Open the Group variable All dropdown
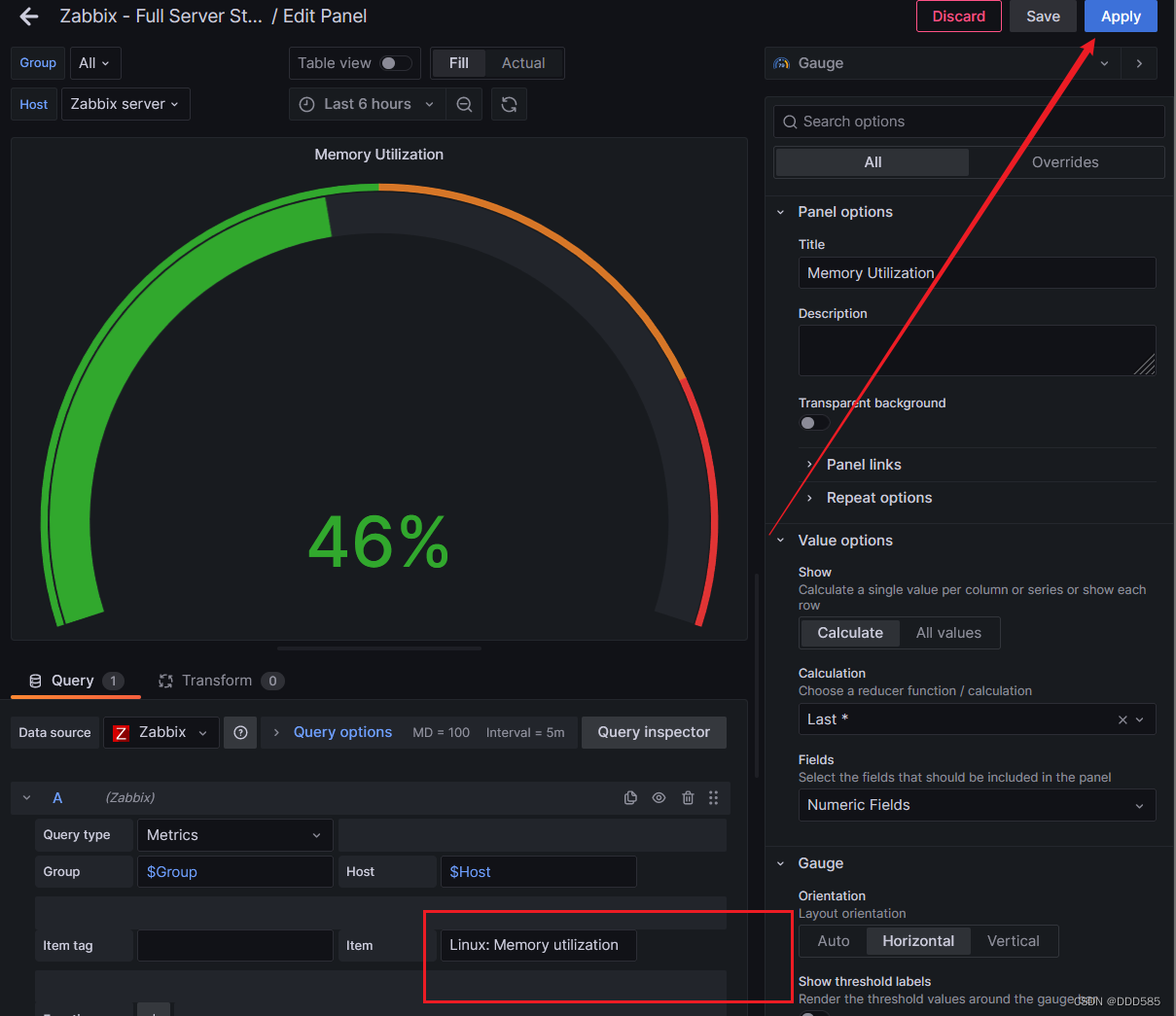This screenshot has width=1176, height=1016. (x=95, y=63)
